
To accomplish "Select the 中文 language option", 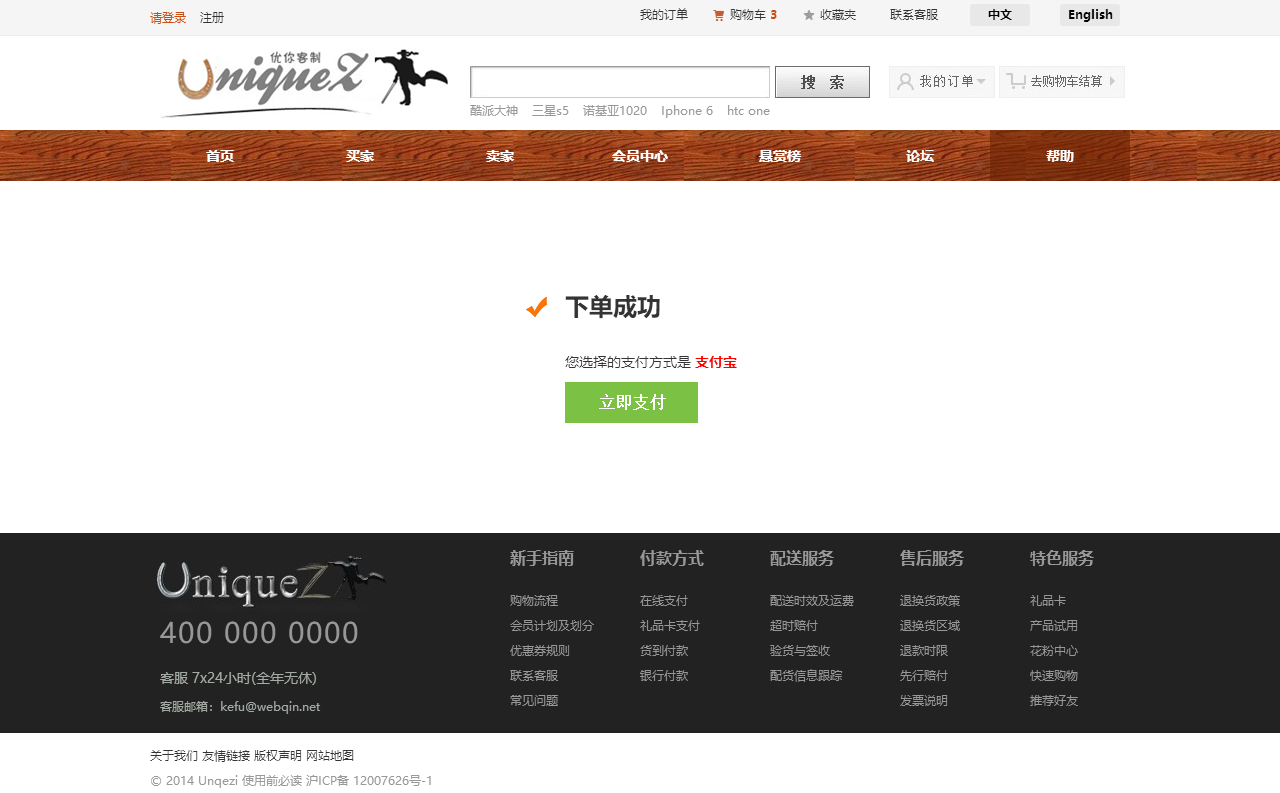I will [999, 15].
